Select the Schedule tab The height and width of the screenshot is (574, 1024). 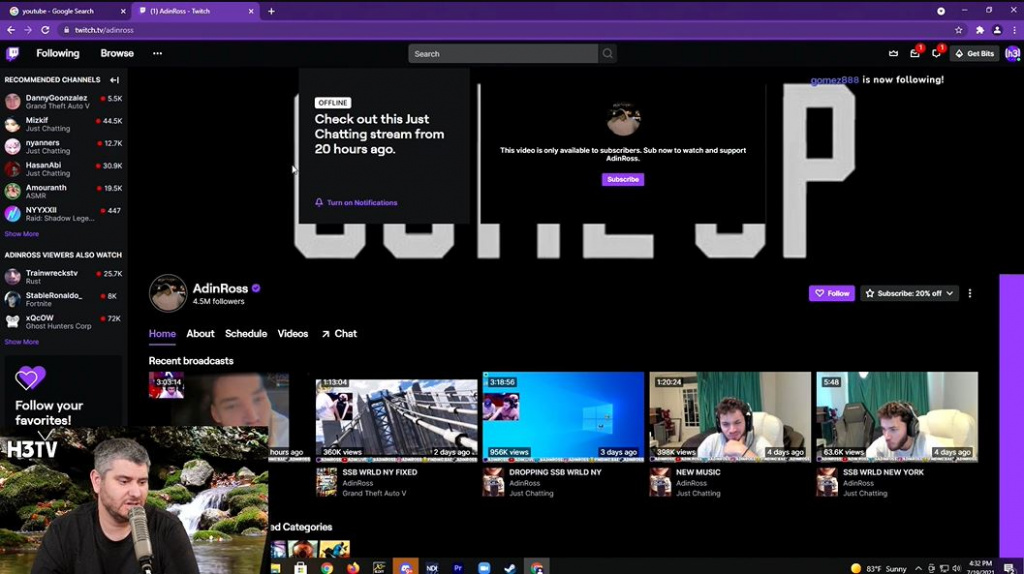coord(246,334)
